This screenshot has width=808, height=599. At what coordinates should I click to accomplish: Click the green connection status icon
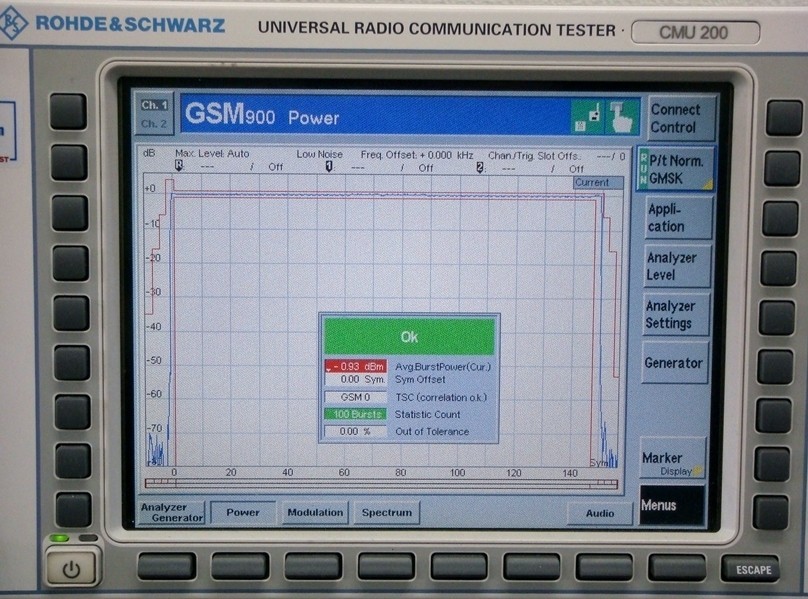pos(587,117)
